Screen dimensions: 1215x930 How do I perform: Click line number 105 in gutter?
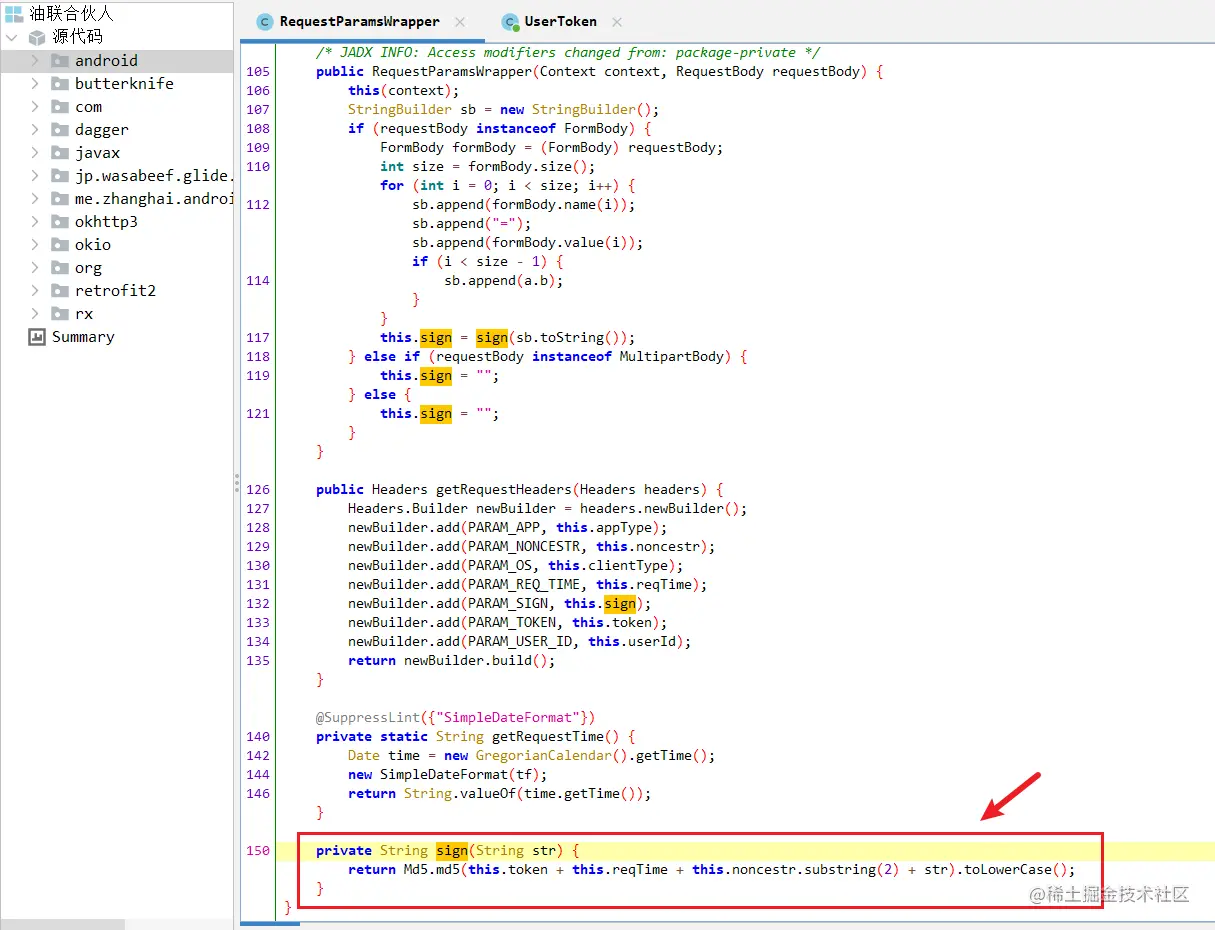tap(258, 72)
